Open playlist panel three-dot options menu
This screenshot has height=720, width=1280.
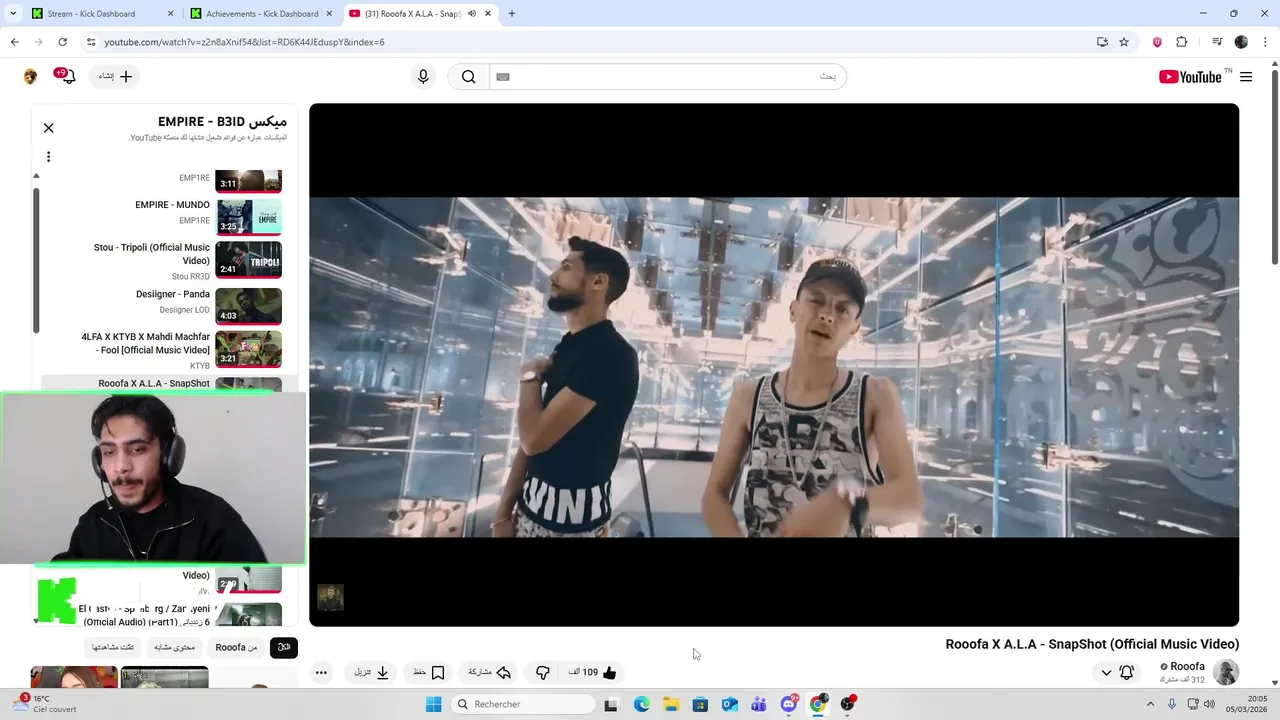pyautogui.click(x=48, y=156)
